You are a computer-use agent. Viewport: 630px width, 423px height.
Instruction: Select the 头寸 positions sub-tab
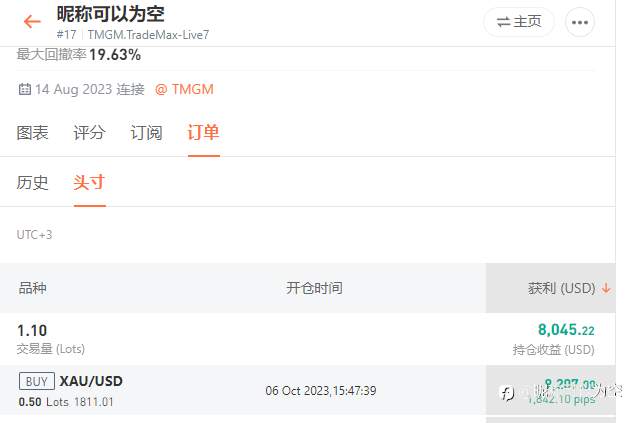click(x=89, y=183)
